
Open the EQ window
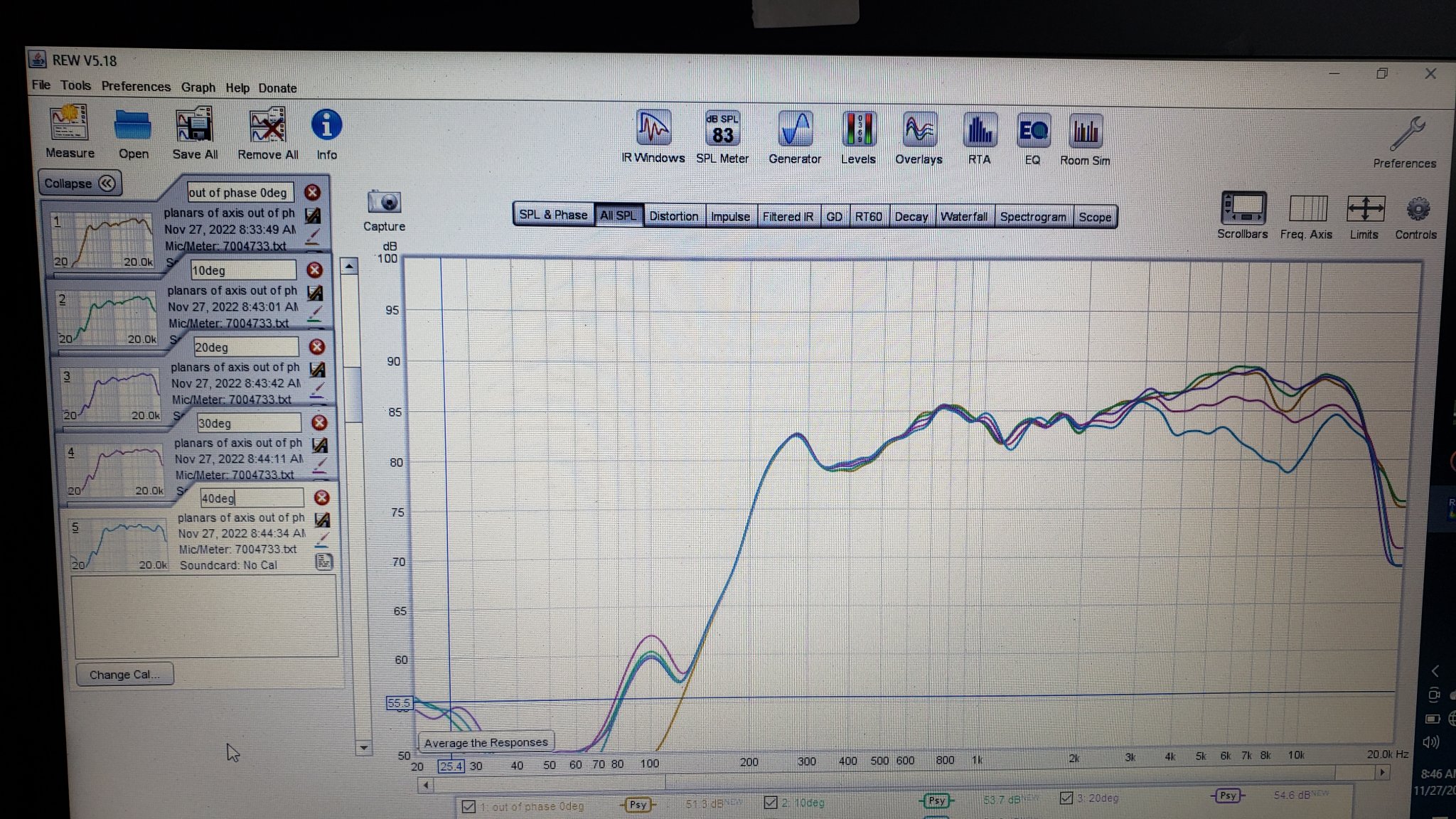1033,132
